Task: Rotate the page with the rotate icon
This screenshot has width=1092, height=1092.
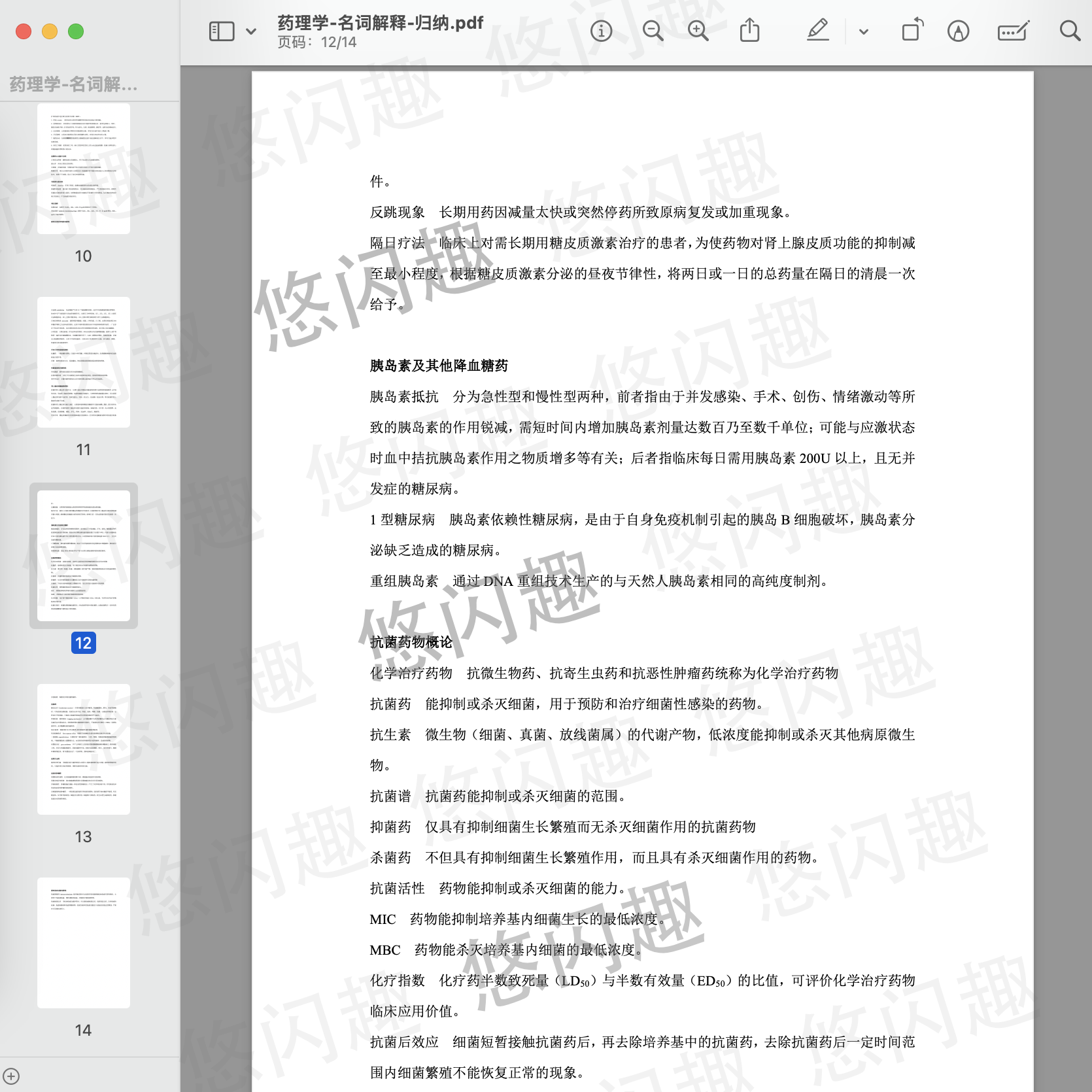Action: coord(912,31)
